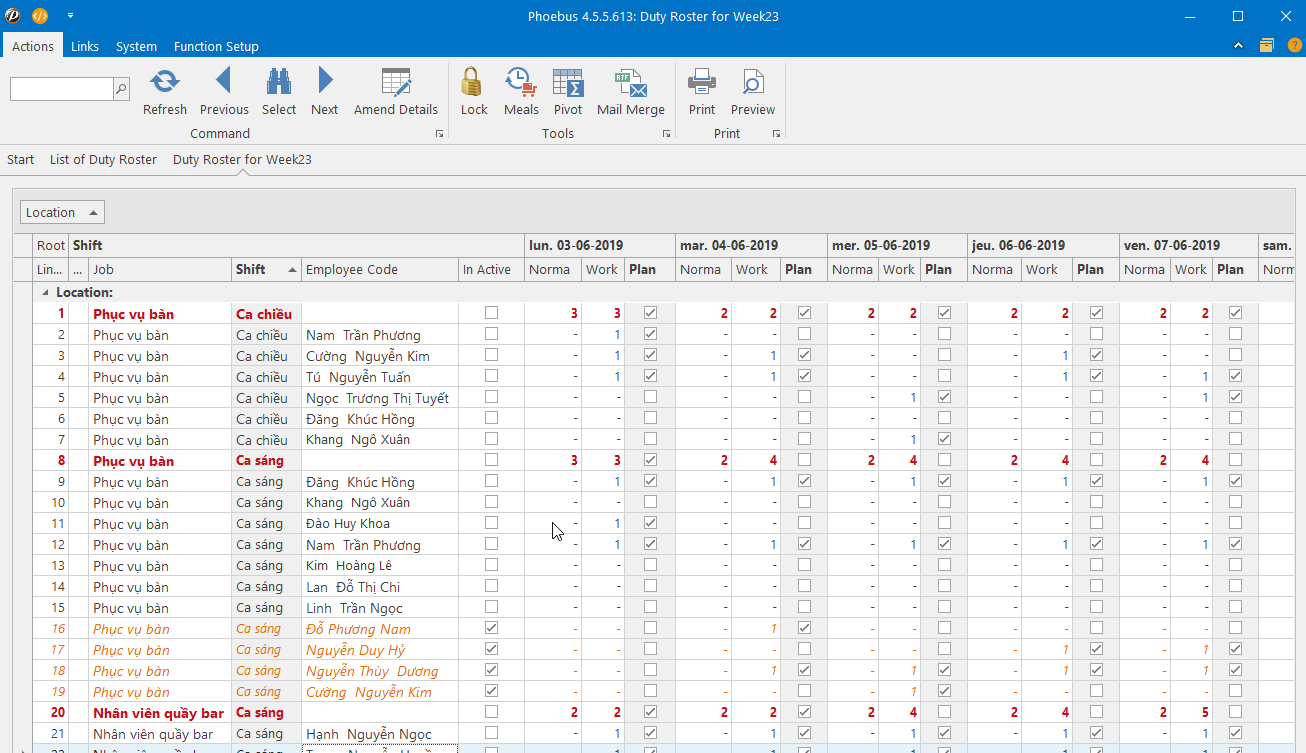Open the System ribbon tab
Image resolution: width=1306 pixels, height=753 pixels.
tap(136, 46)
